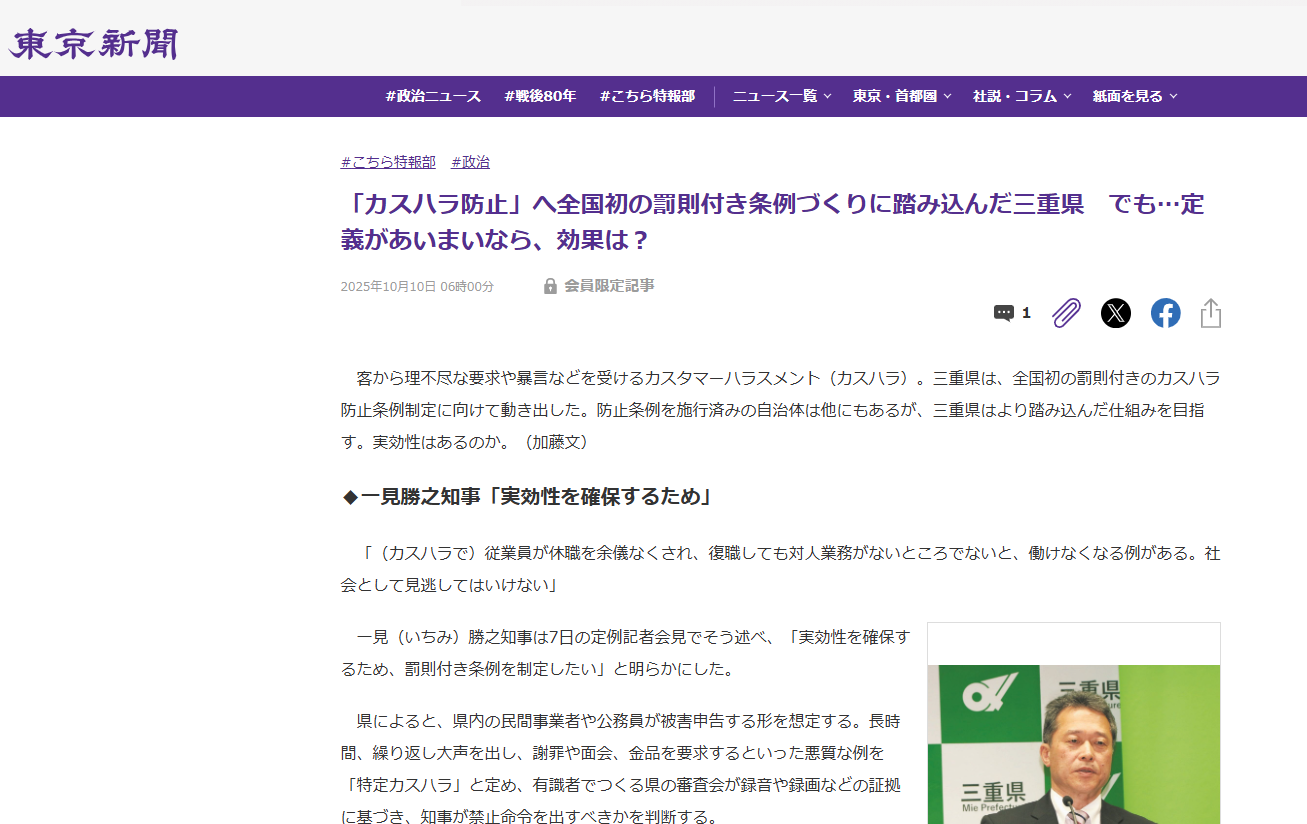Expand the 東京・首都圏 dropdown menu
This screenshot has width=1307, height=824.
point(901,96)
